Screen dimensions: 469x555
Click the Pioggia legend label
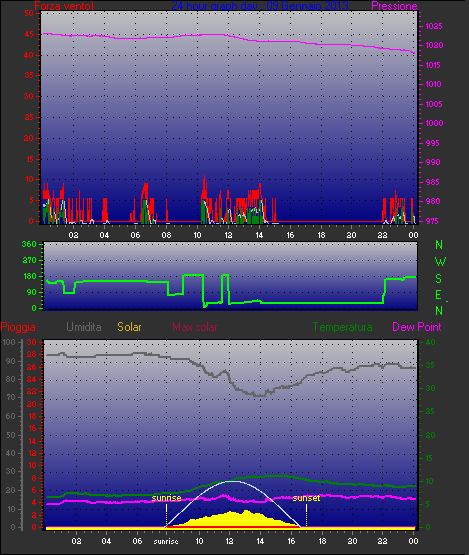[18, 327]
